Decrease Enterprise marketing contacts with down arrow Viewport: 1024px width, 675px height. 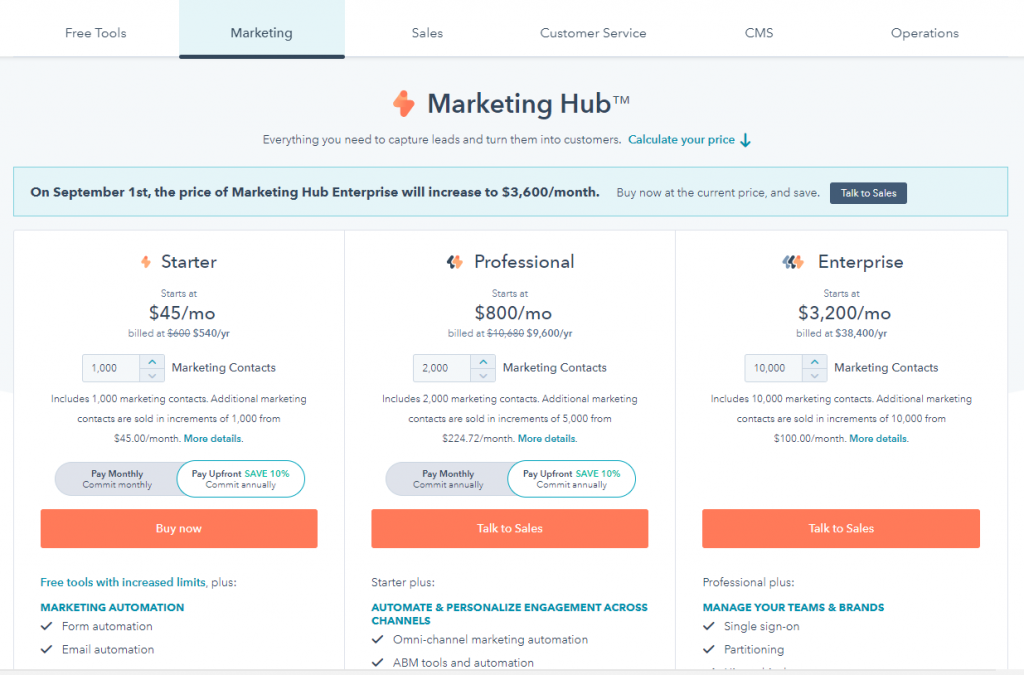pyautogui.click(x=814, y=375)
